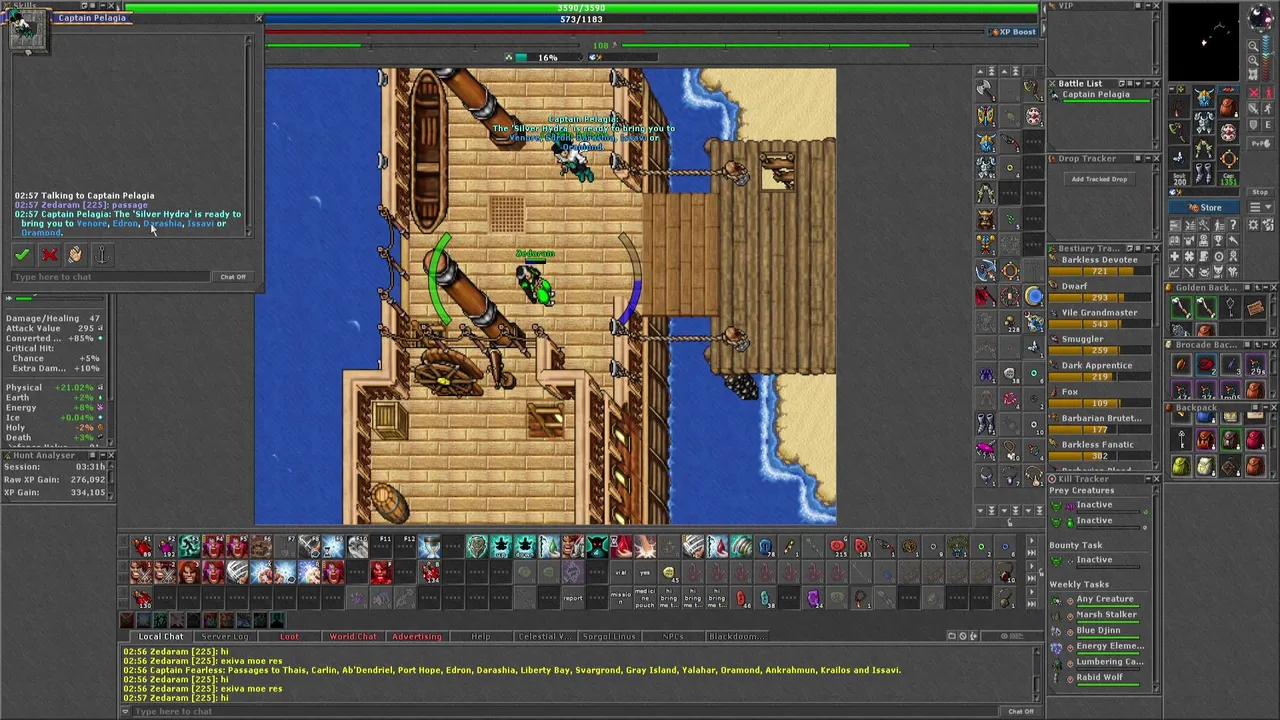Click the vial action bar button
This screenshot has height=720, width=1280.
[x=621, y=573]
